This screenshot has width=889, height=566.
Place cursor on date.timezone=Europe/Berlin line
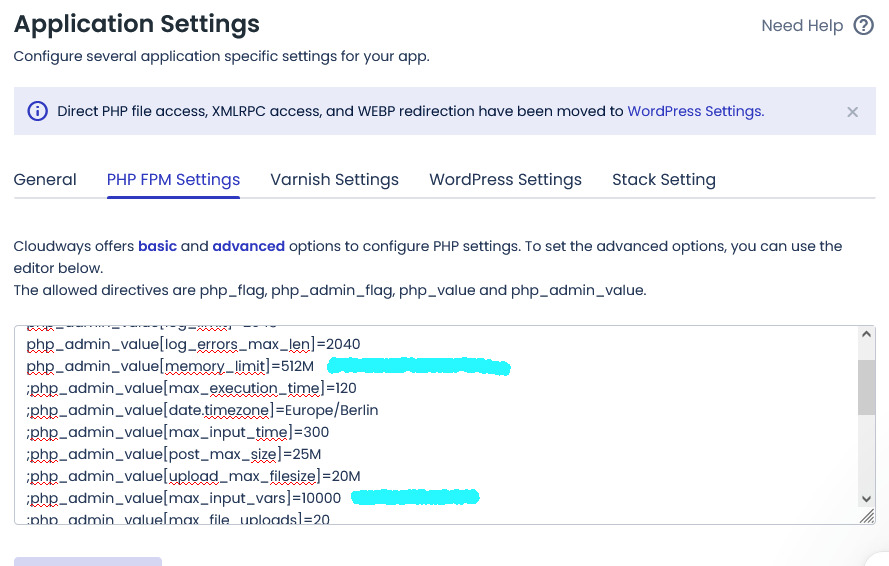(200, 410)
